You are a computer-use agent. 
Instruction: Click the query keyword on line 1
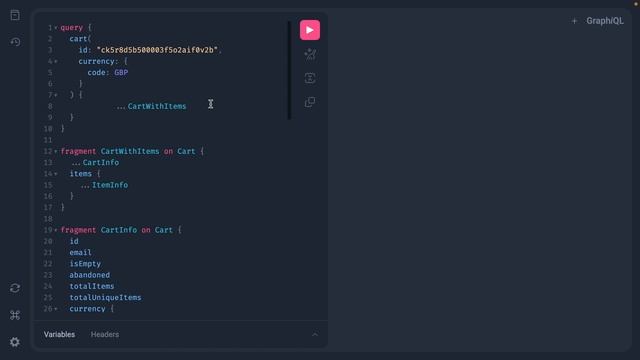72,28
